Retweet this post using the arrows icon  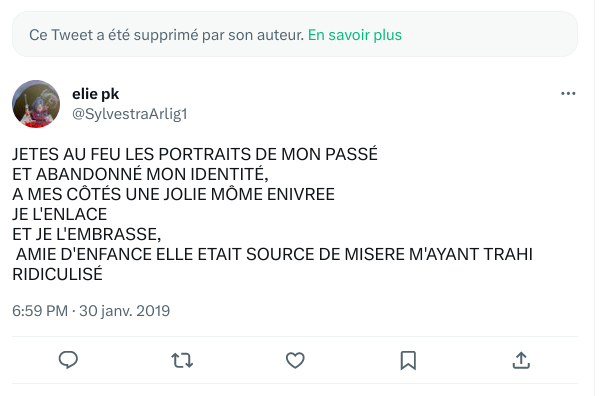(182, 360)
